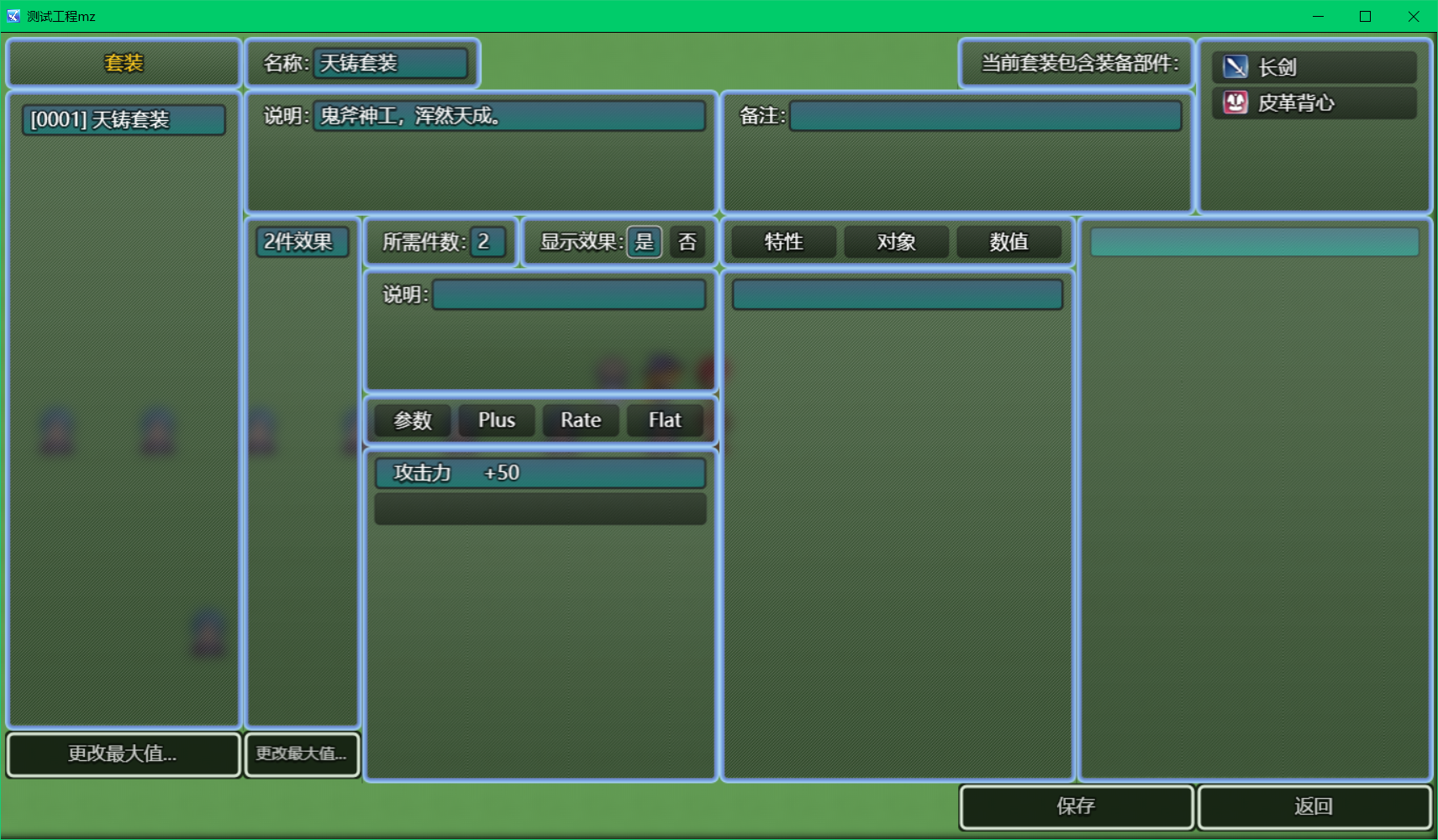Click the 长剑 equipment entry text
The width and height of the screenshot is (1438, 840).
click(x=1277, y=67)
